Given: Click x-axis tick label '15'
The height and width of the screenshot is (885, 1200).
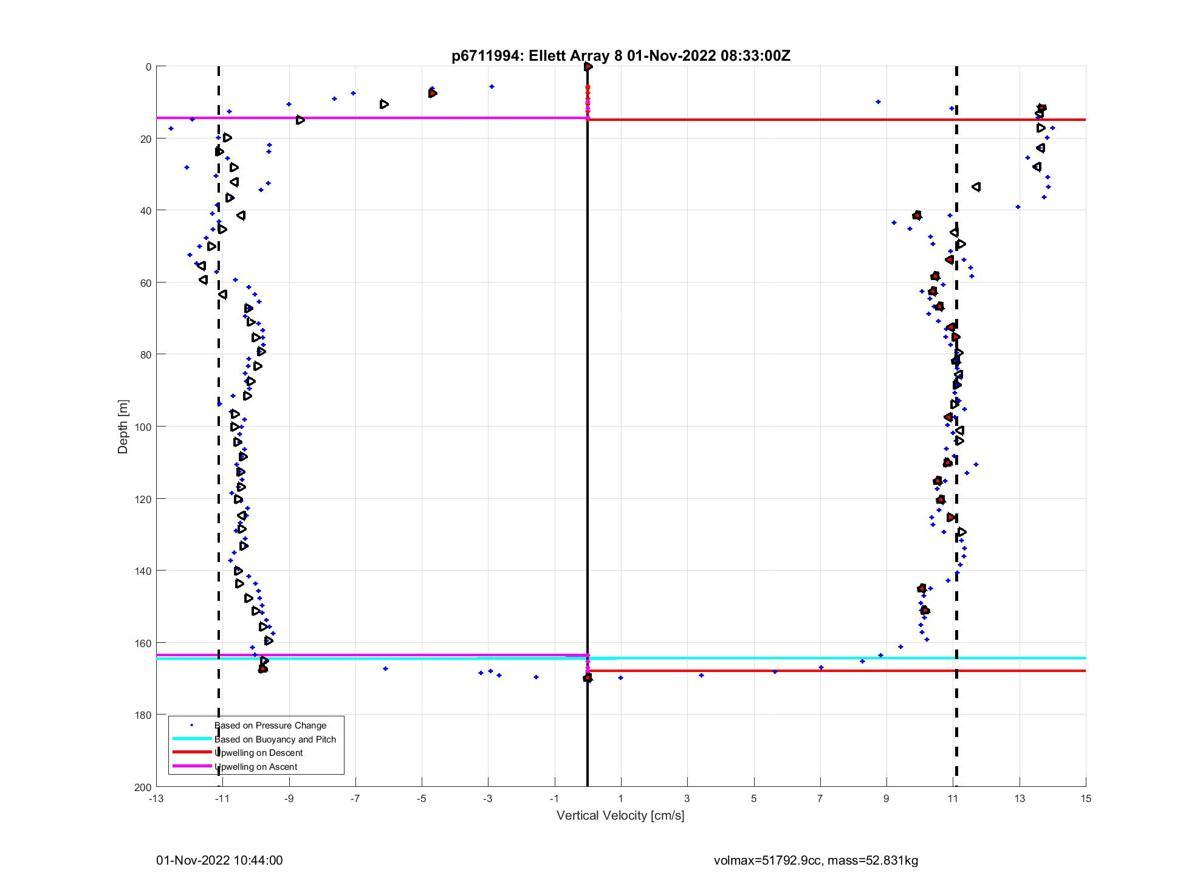Looking at the screenshot, I should (x=1086, y=798).
